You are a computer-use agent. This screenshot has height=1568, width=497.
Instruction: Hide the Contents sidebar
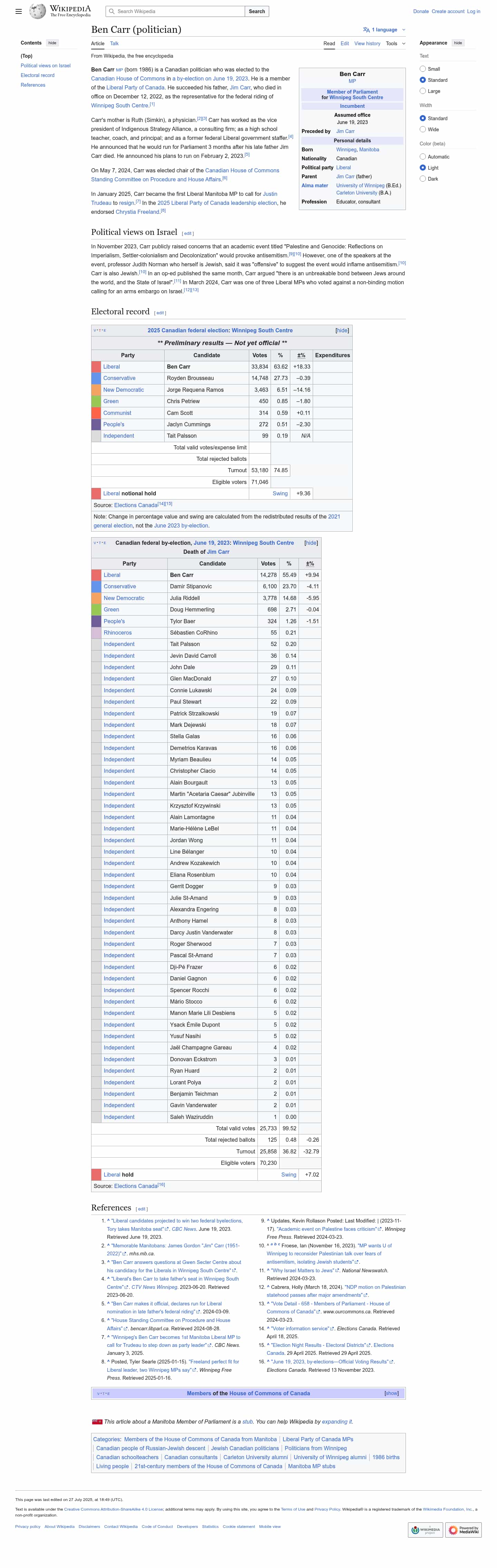(52, 43)
